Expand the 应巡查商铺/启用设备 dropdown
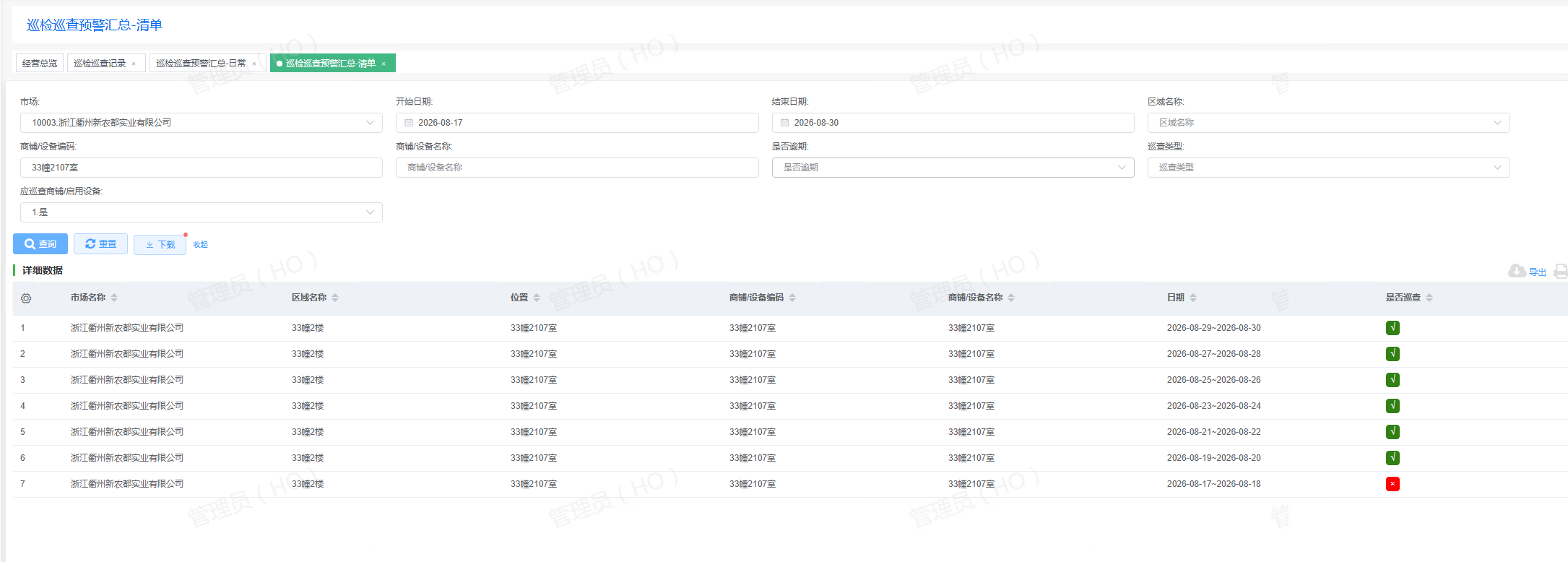 point(202,212)
